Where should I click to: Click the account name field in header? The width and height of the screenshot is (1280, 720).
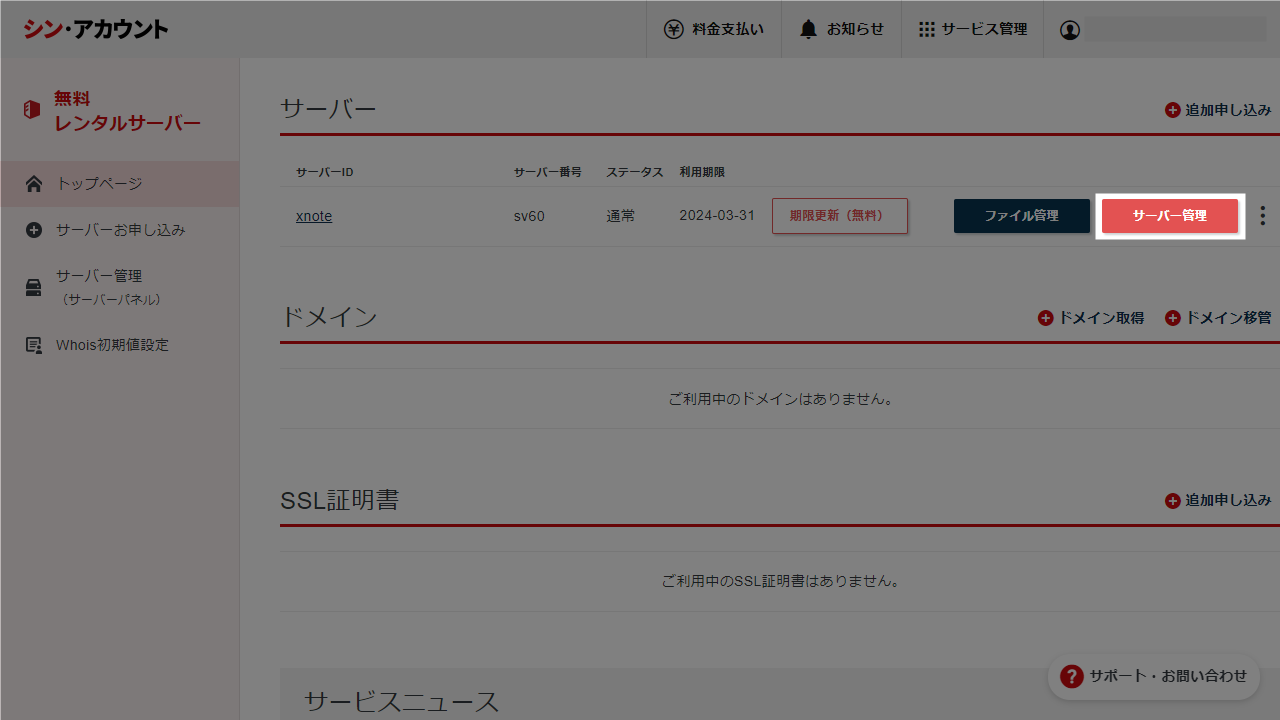[1176, 30]
